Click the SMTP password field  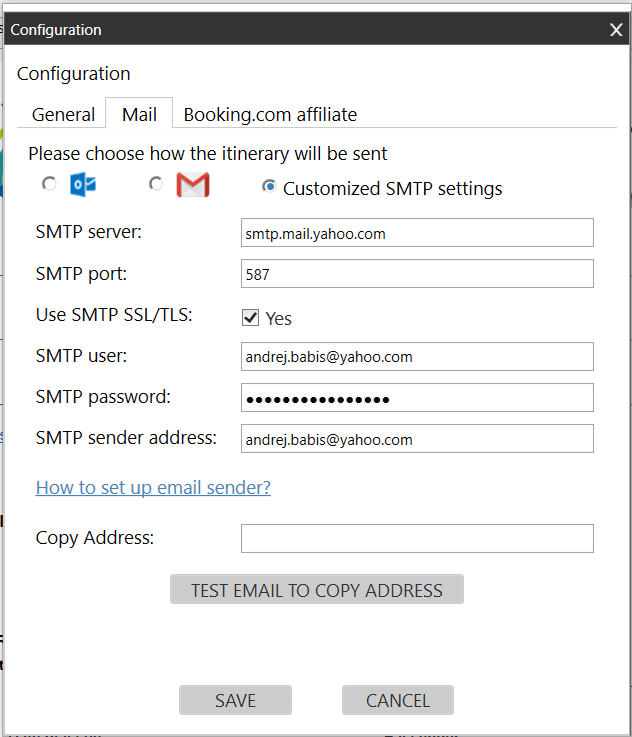[x=417, y=398]
